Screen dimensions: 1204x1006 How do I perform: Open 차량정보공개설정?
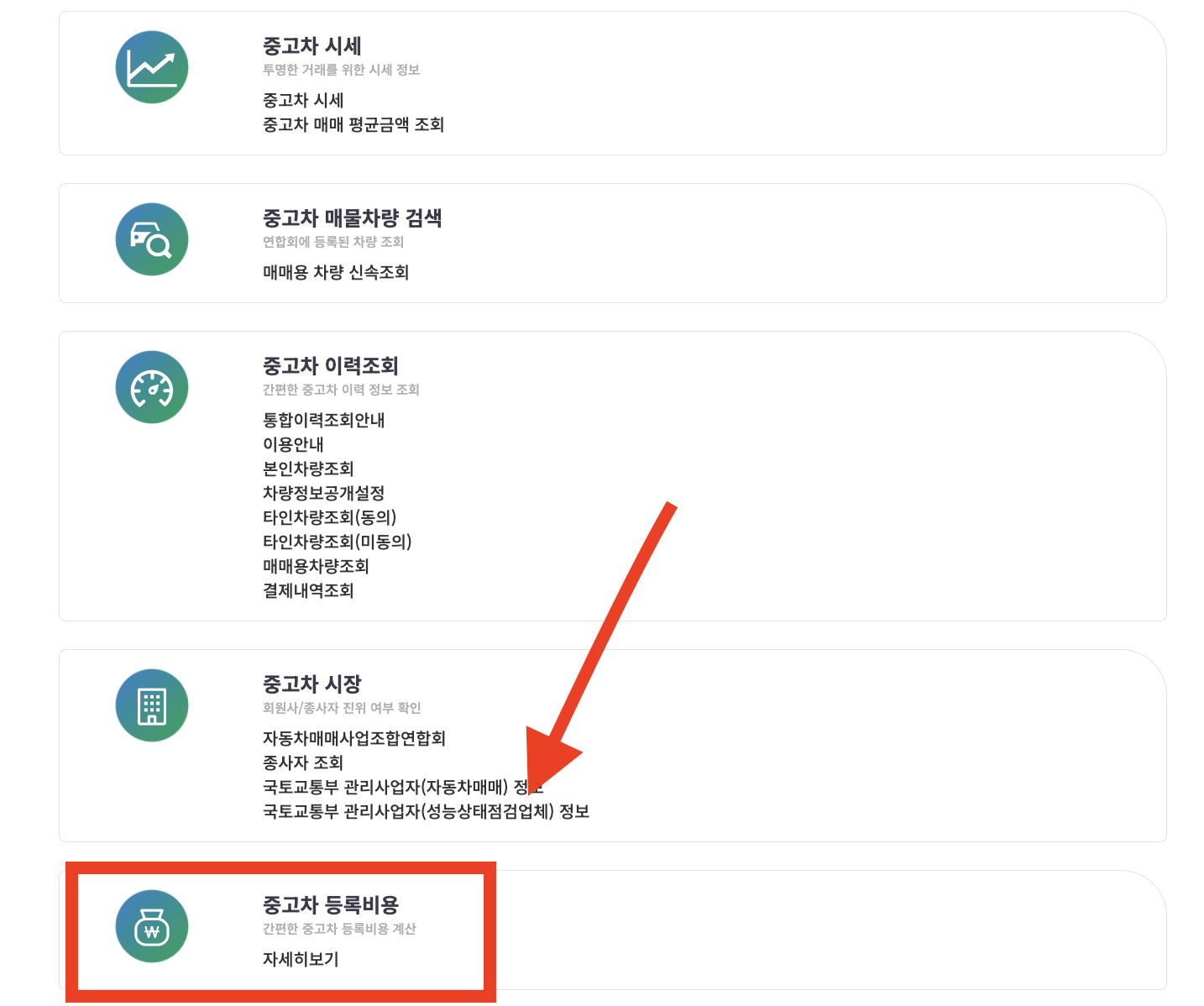click(323, 493)
